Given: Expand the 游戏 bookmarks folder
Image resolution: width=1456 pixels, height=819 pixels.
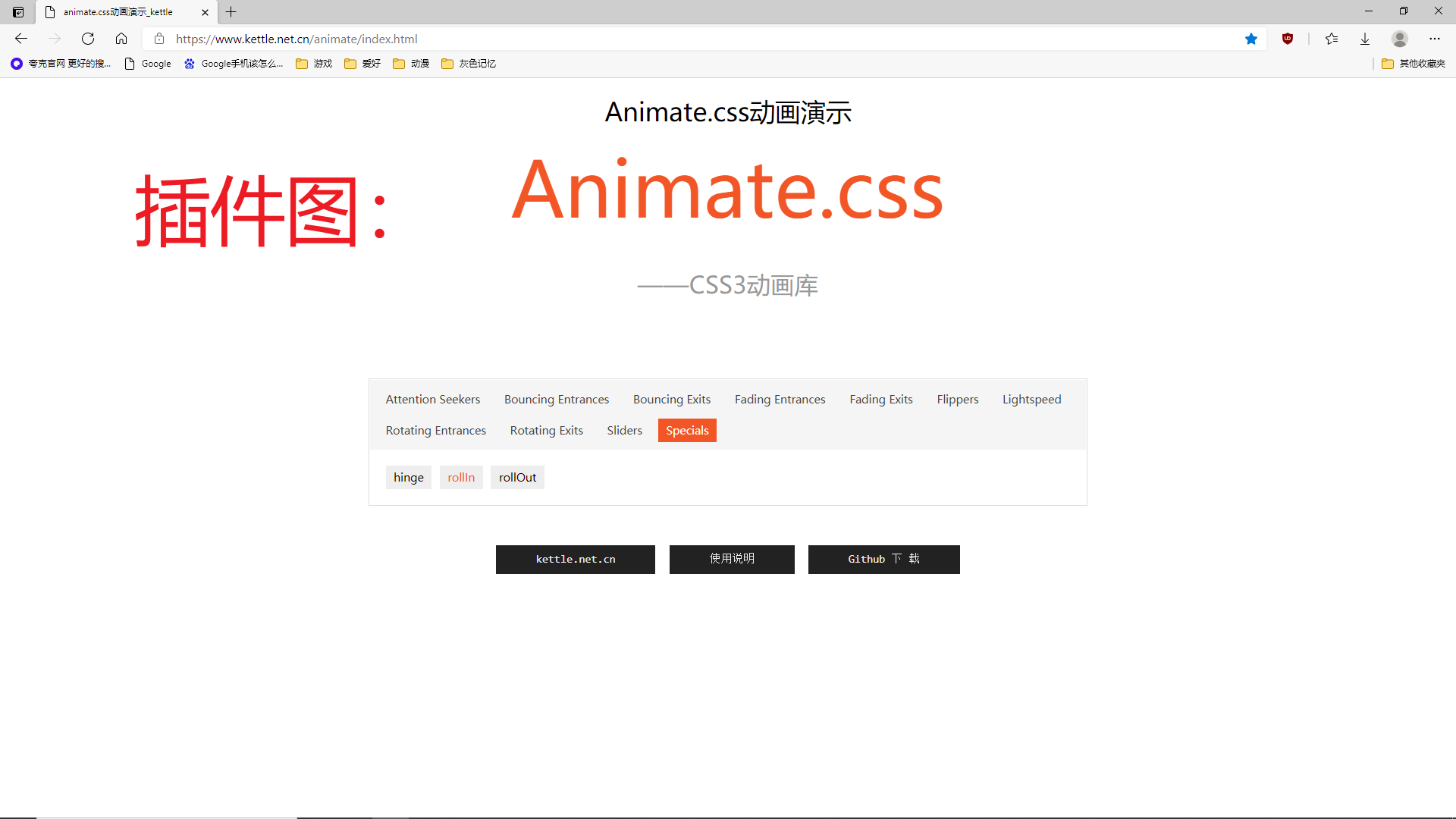Looking at the screenshot, I should pos(315,64).
